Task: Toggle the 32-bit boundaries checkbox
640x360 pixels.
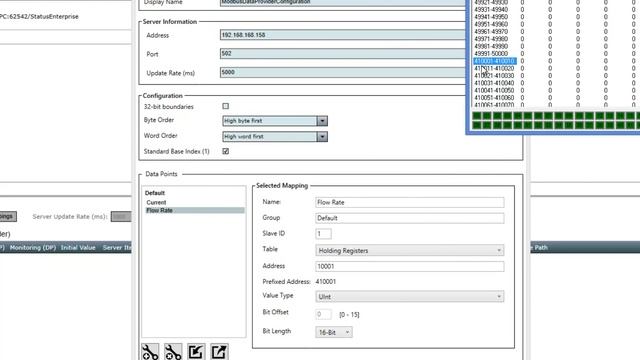Action: tap(225, 106)
